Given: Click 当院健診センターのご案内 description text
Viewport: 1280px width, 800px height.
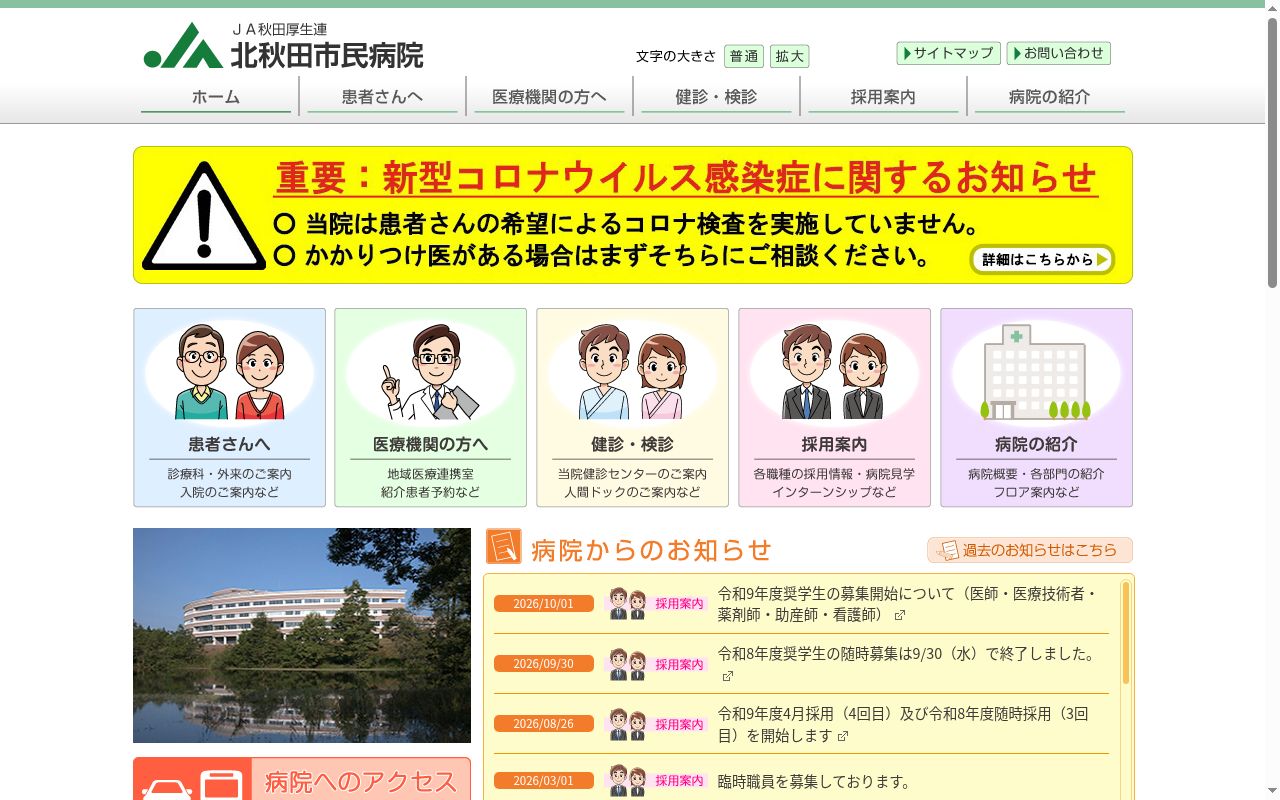Looking at the screenshot, I should [632, 474].
